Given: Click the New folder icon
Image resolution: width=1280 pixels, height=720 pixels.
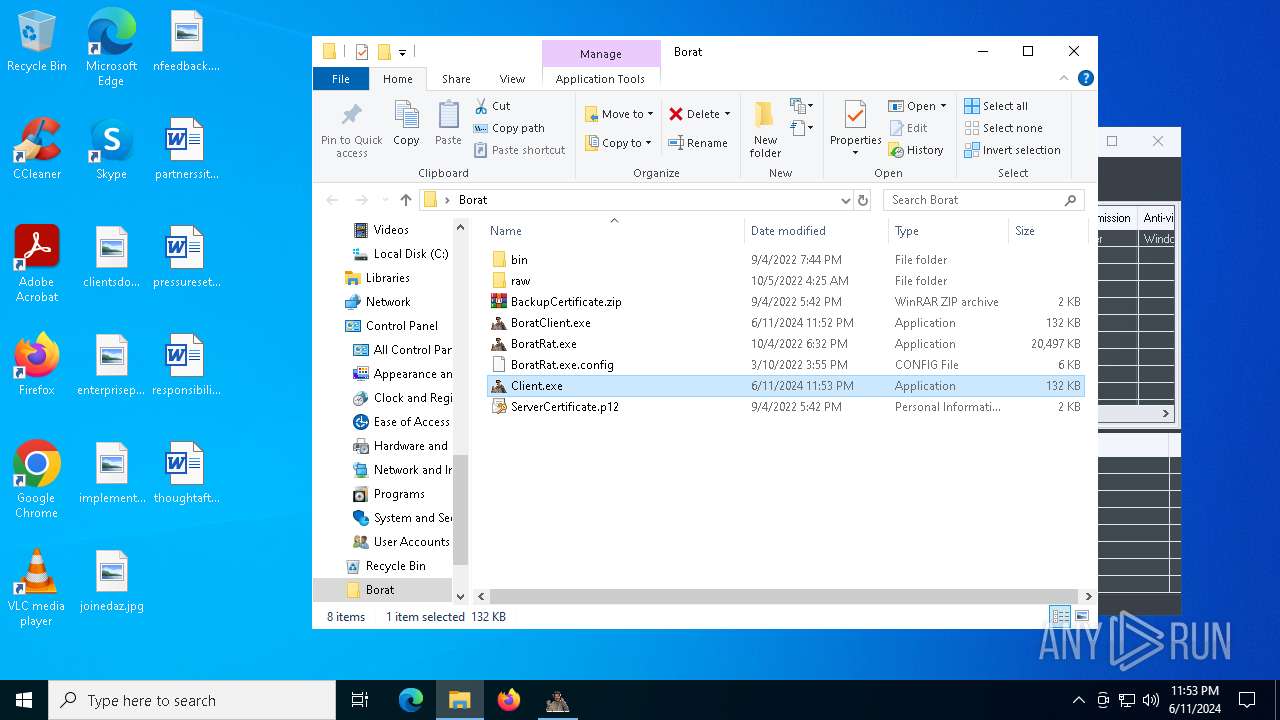Looking at the screenshot, I should click(765, 116).
